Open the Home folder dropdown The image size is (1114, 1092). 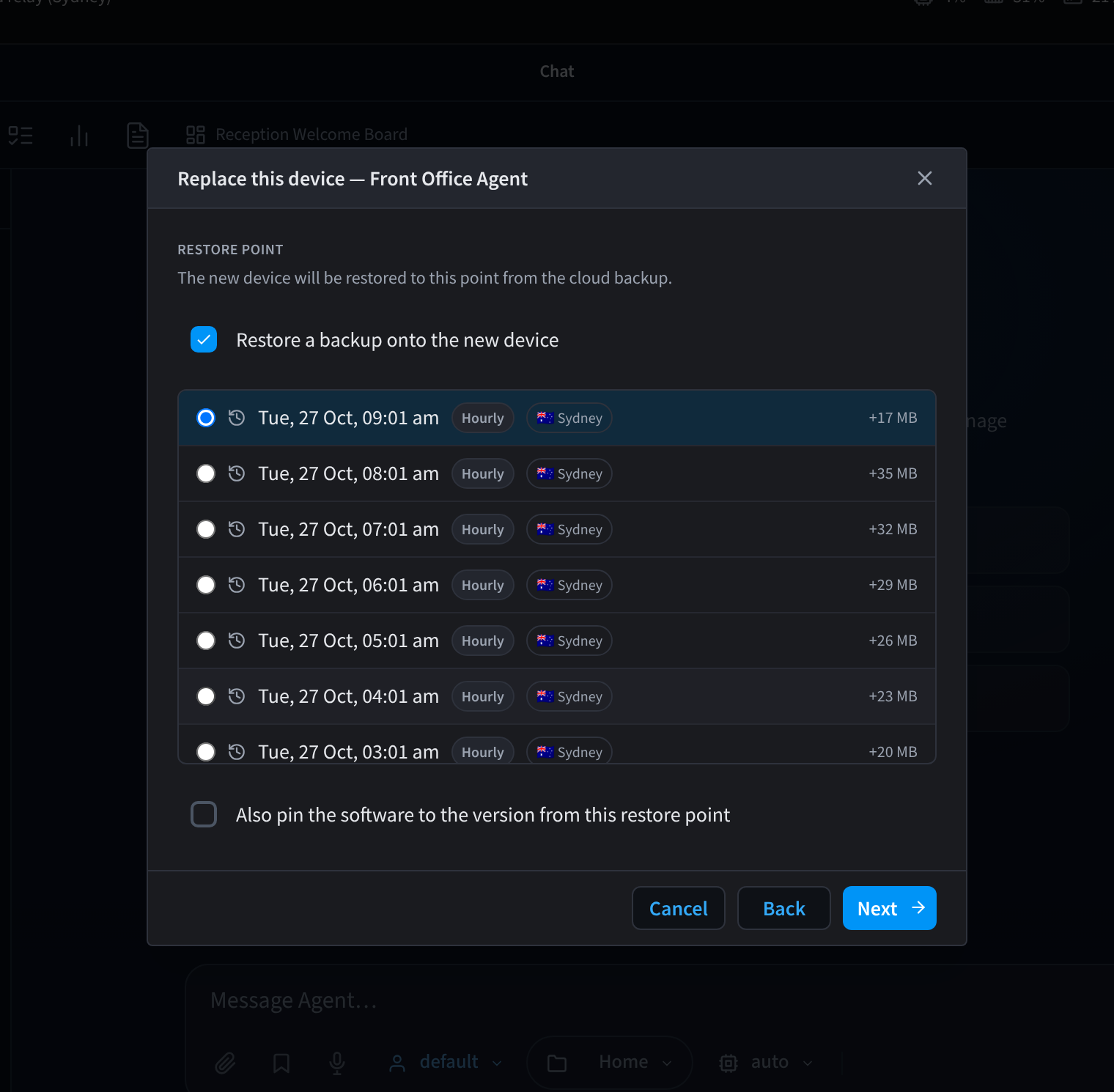pyautogui.click(x=610, y=1062)
